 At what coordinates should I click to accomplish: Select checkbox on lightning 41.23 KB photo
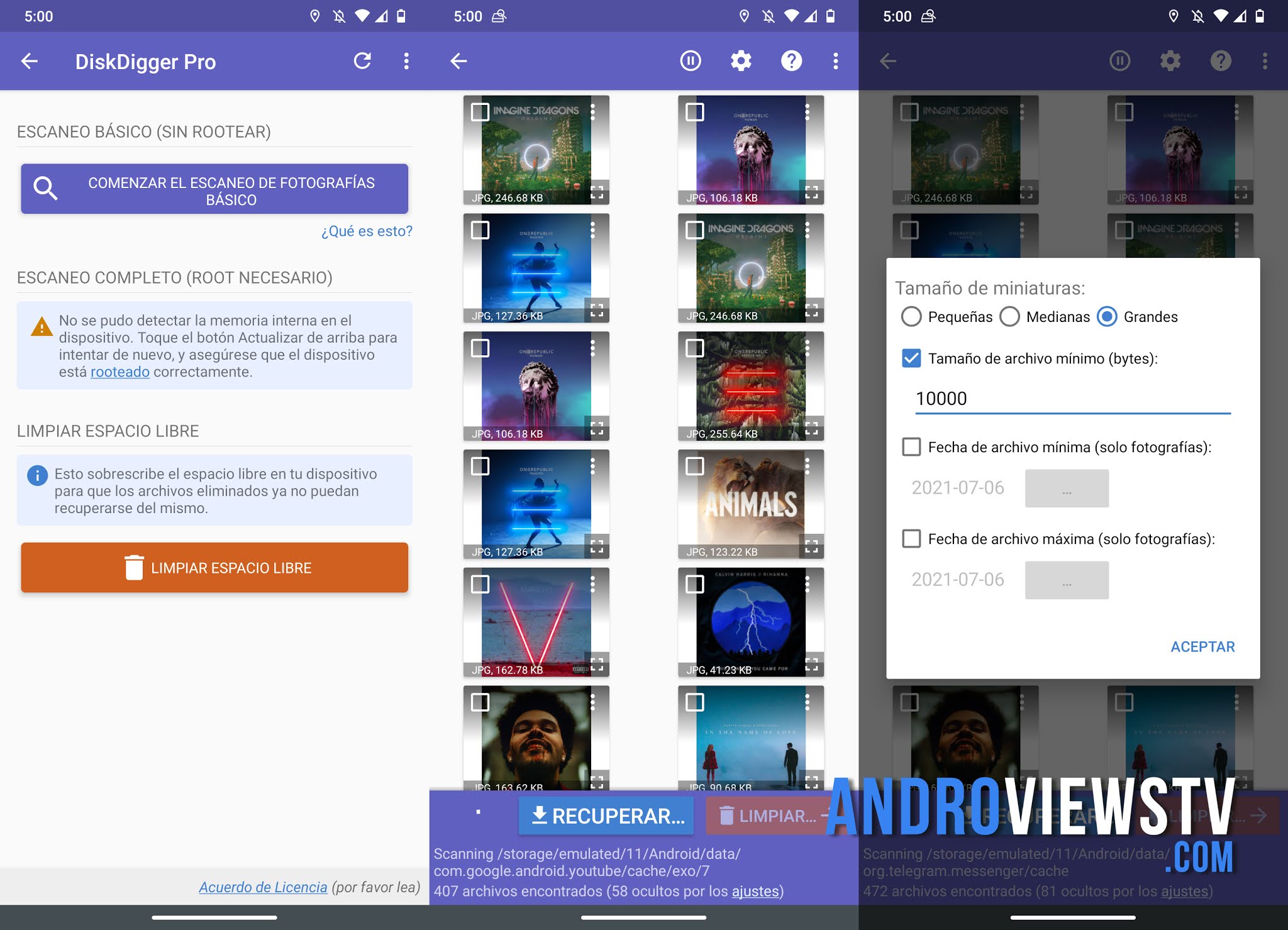695,584
